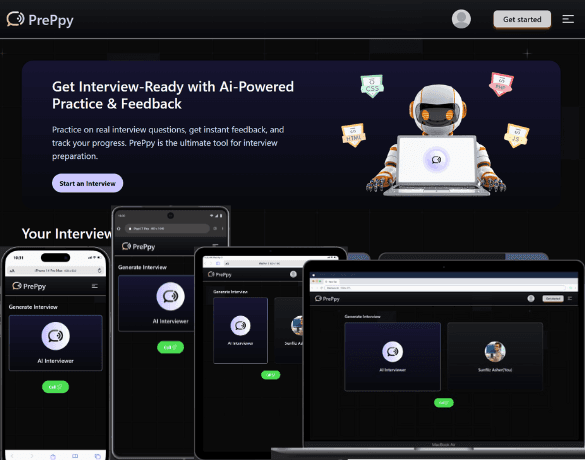Click the PrePpy chat bubble logo icon
Screen dimensions: 585x460
point(15,19)
